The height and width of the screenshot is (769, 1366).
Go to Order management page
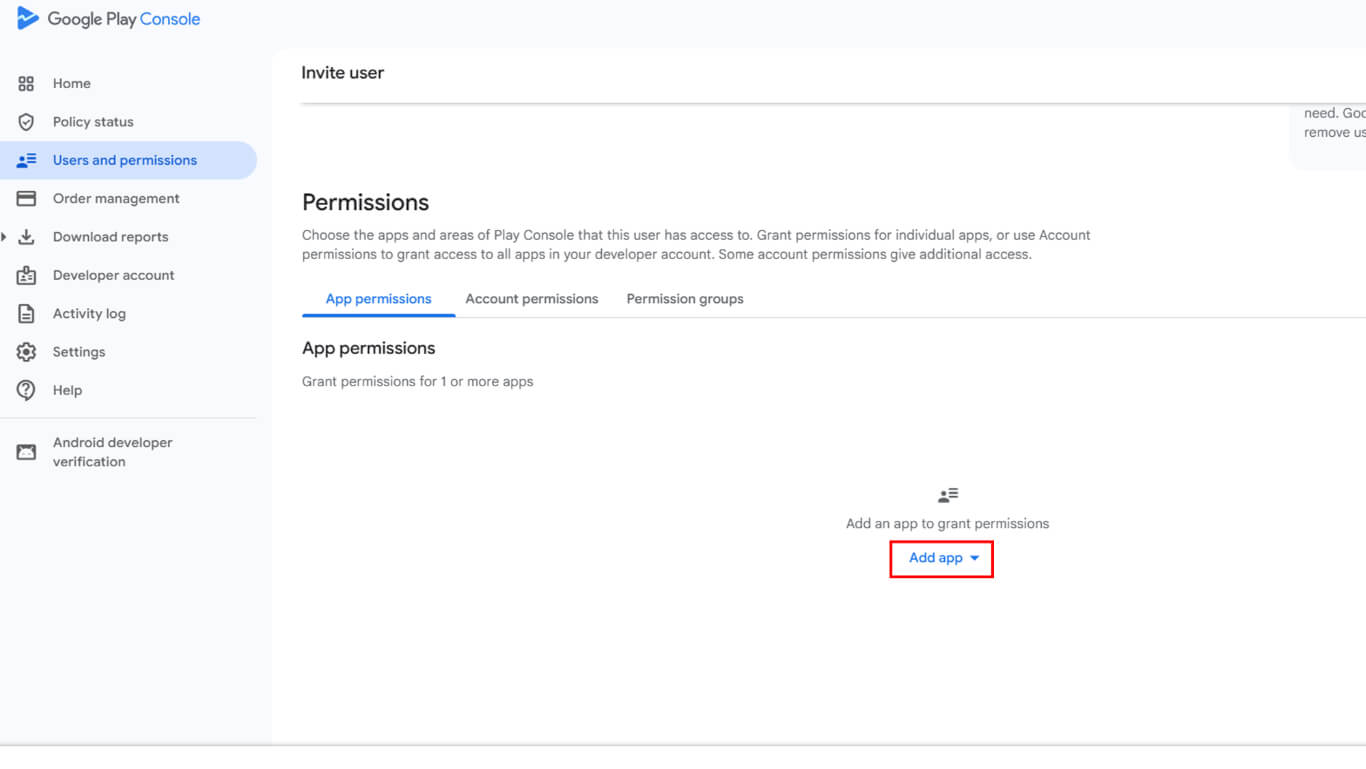point(116,199)
